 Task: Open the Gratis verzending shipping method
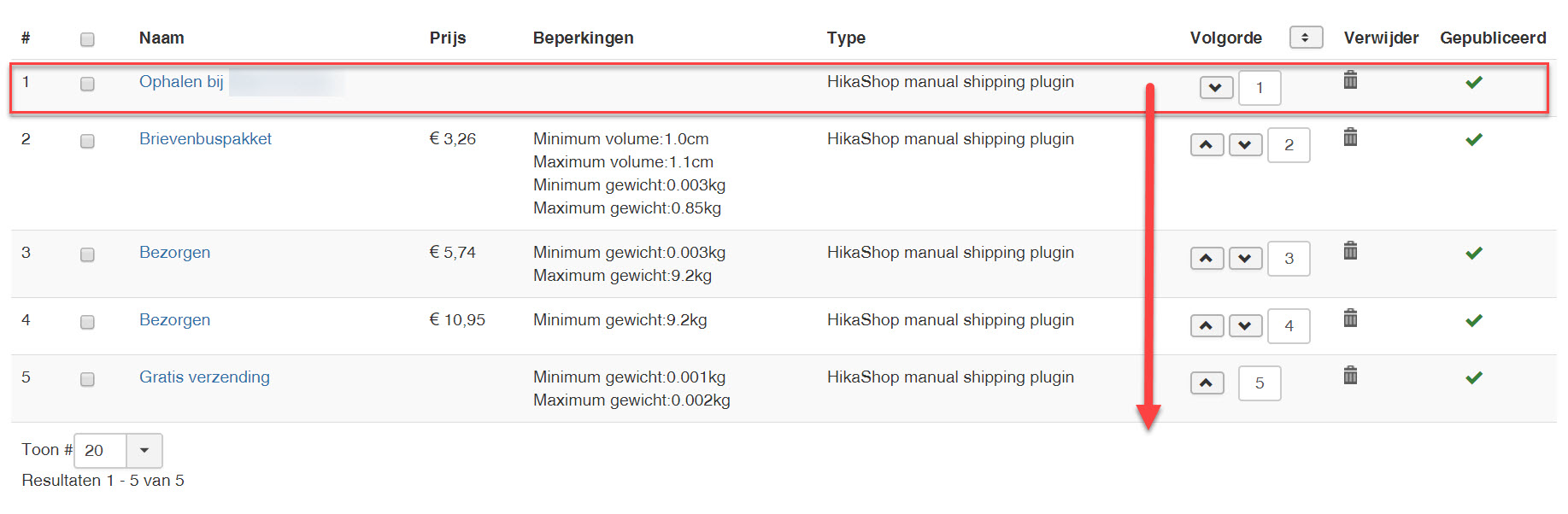click(204, 377)
